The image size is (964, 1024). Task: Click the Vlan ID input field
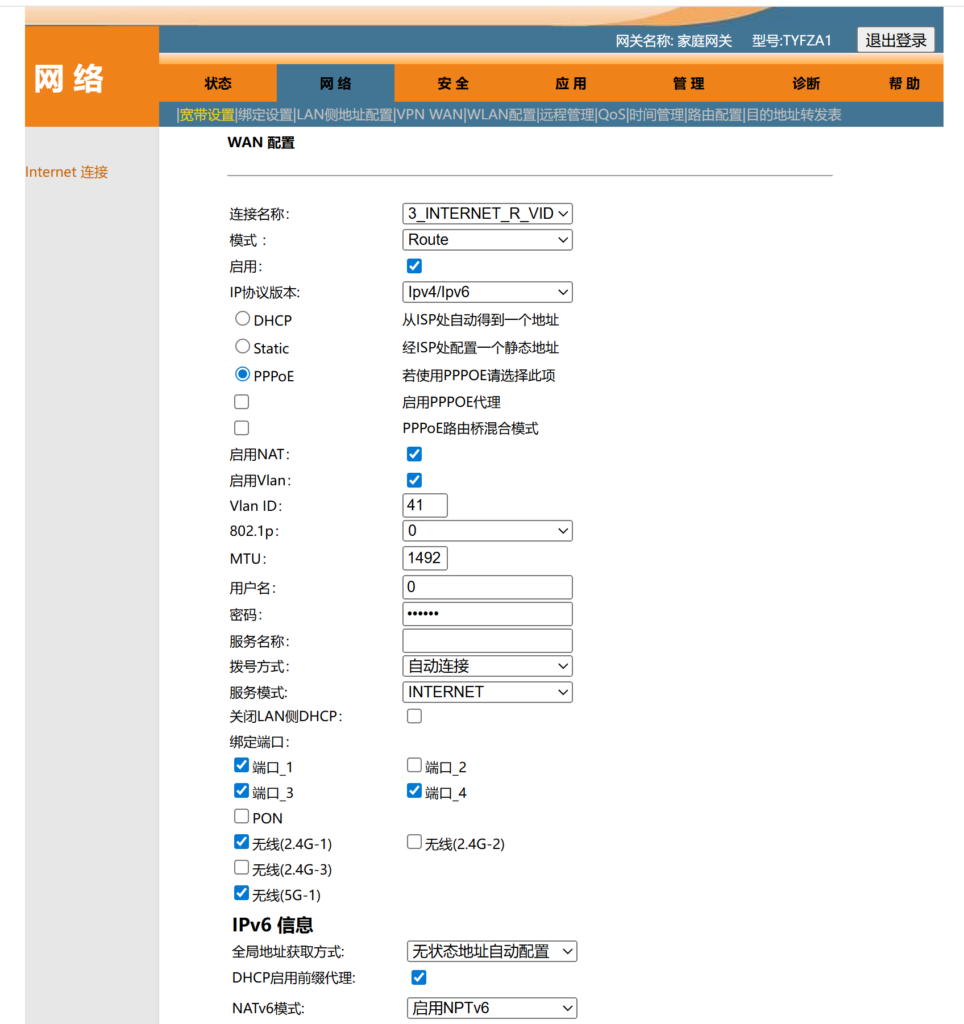click(425, 506)
